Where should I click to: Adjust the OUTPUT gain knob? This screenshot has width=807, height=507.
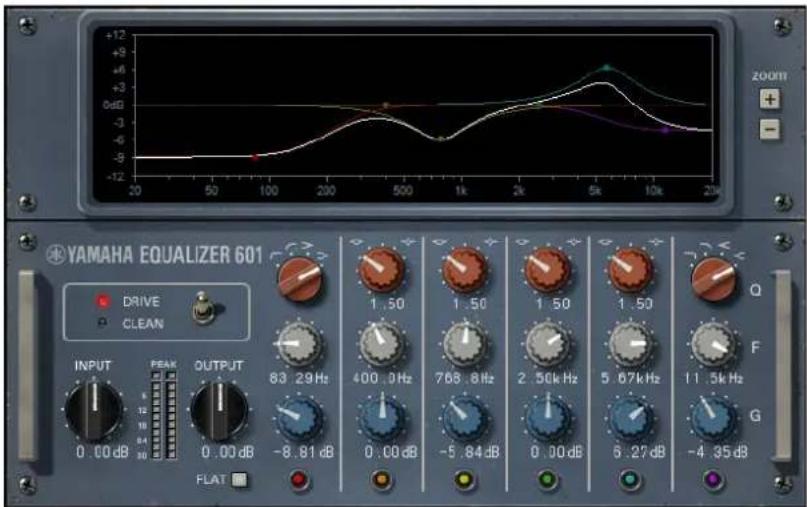[219, 409]
